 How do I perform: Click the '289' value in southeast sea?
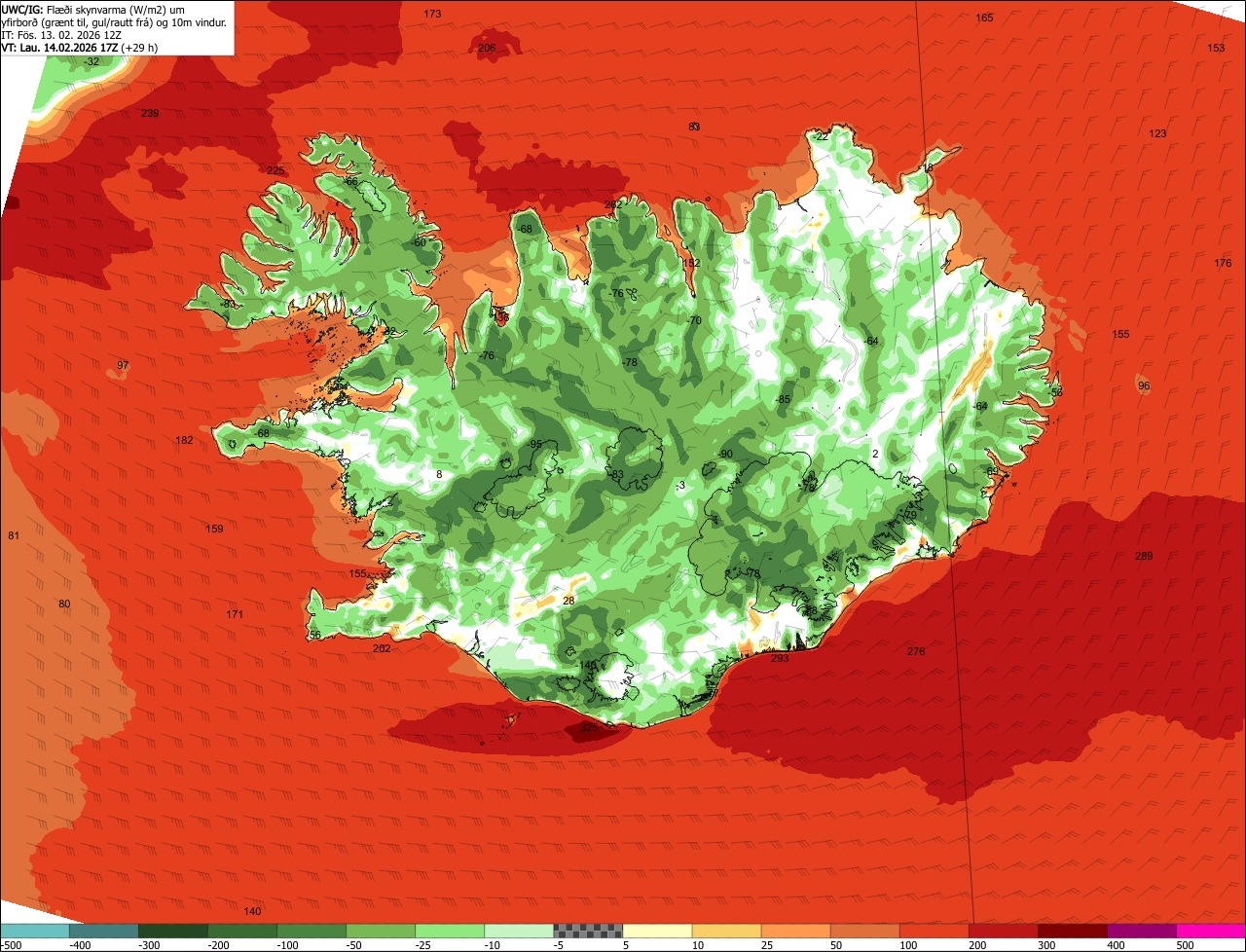click(x=1144, y=556)
